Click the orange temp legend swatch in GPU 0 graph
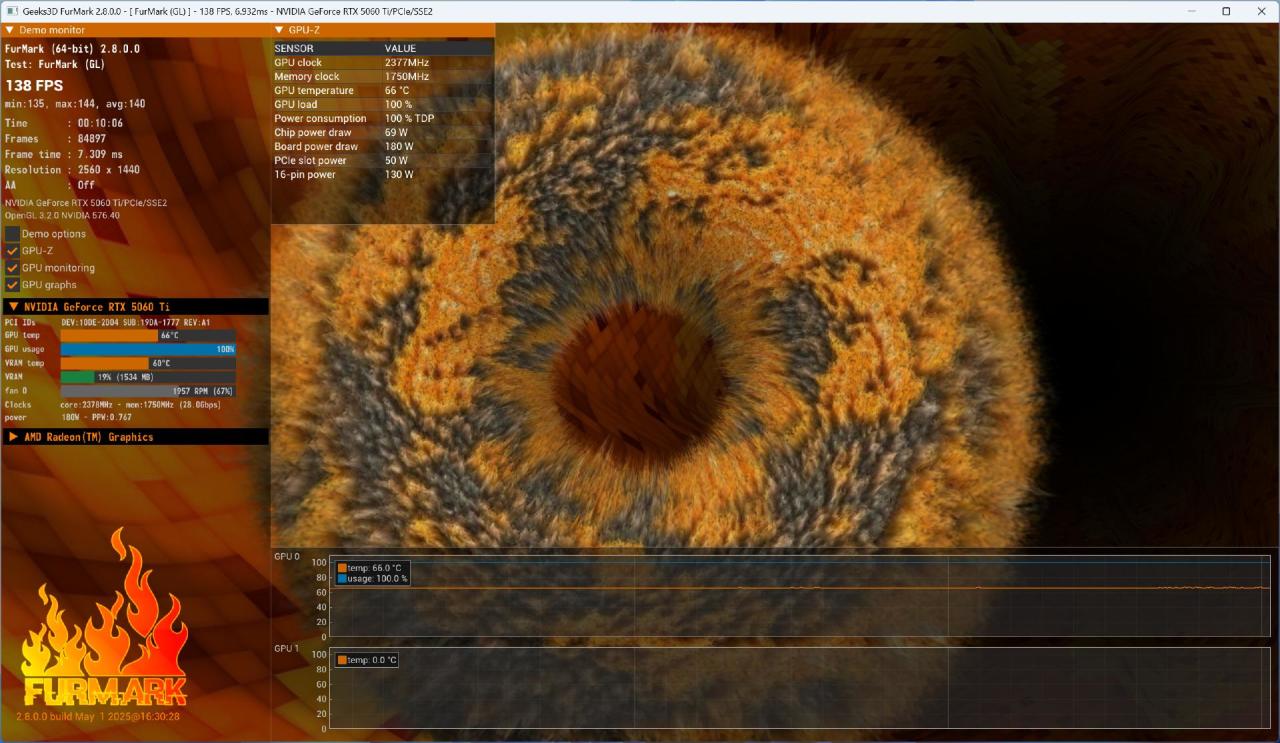The image size is (1280, 743). (342, 568)
